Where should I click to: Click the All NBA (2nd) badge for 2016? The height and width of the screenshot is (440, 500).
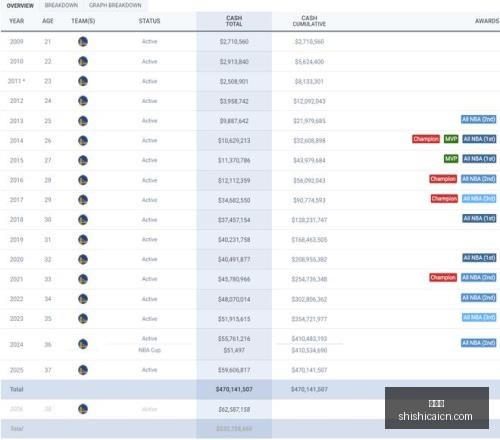479,179
